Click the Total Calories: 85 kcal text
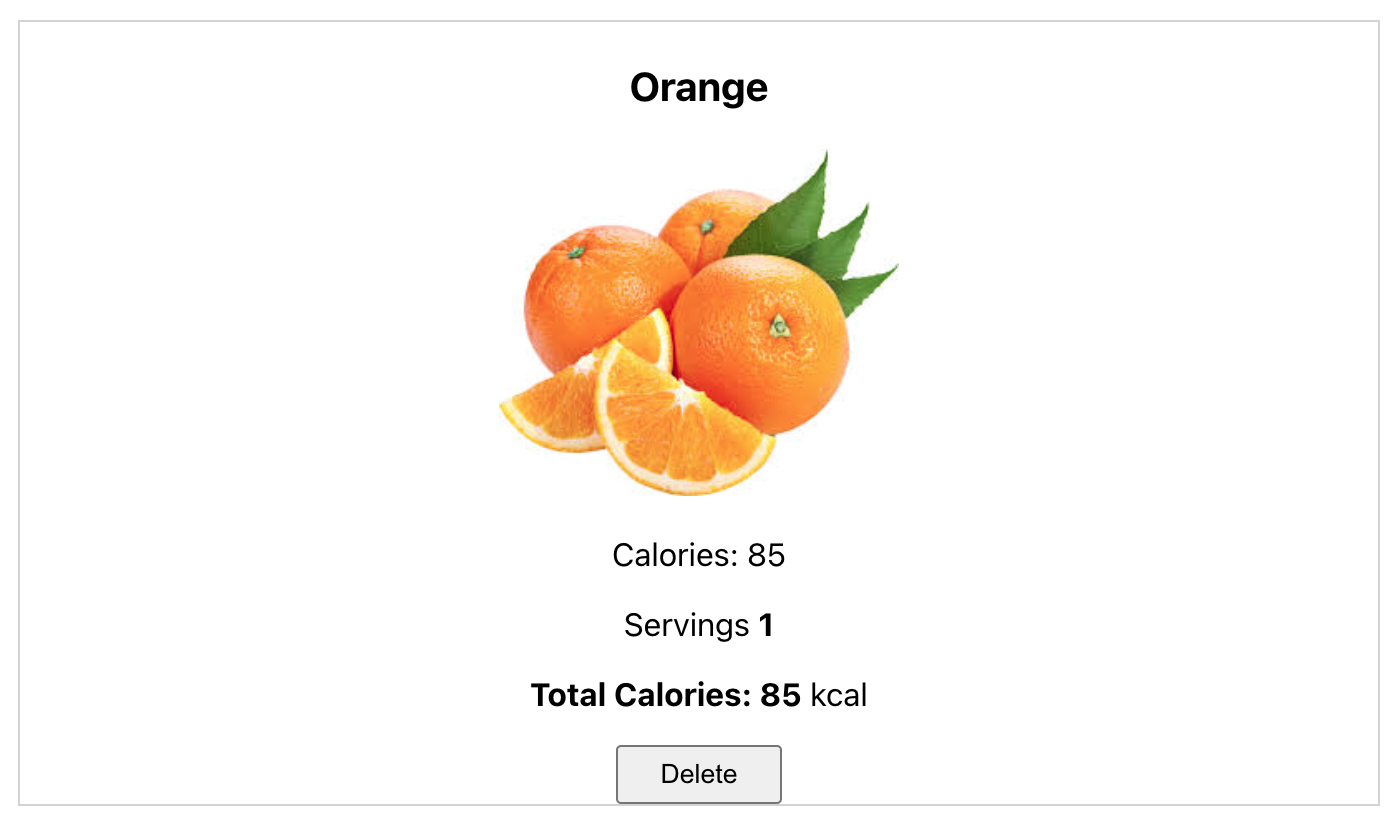The image size is (1396, 822). pyautogui.click(x=698, y=695)
